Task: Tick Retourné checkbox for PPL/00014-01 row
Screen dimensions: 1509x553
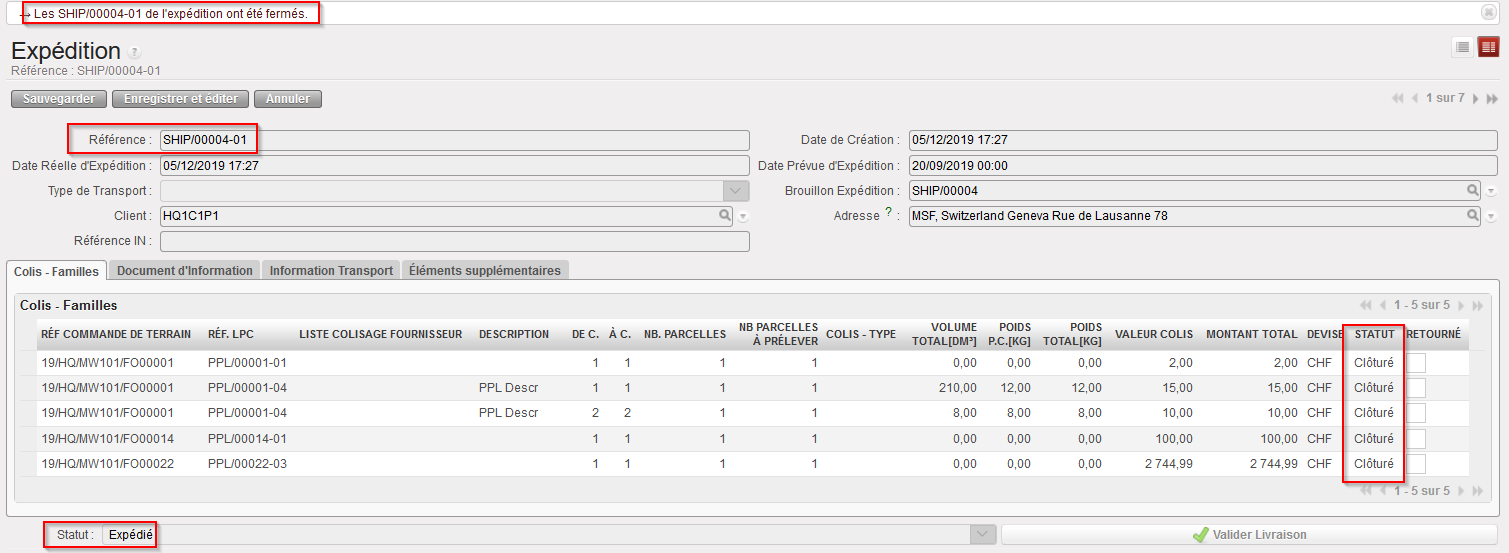Action: tap(1415, 439)
